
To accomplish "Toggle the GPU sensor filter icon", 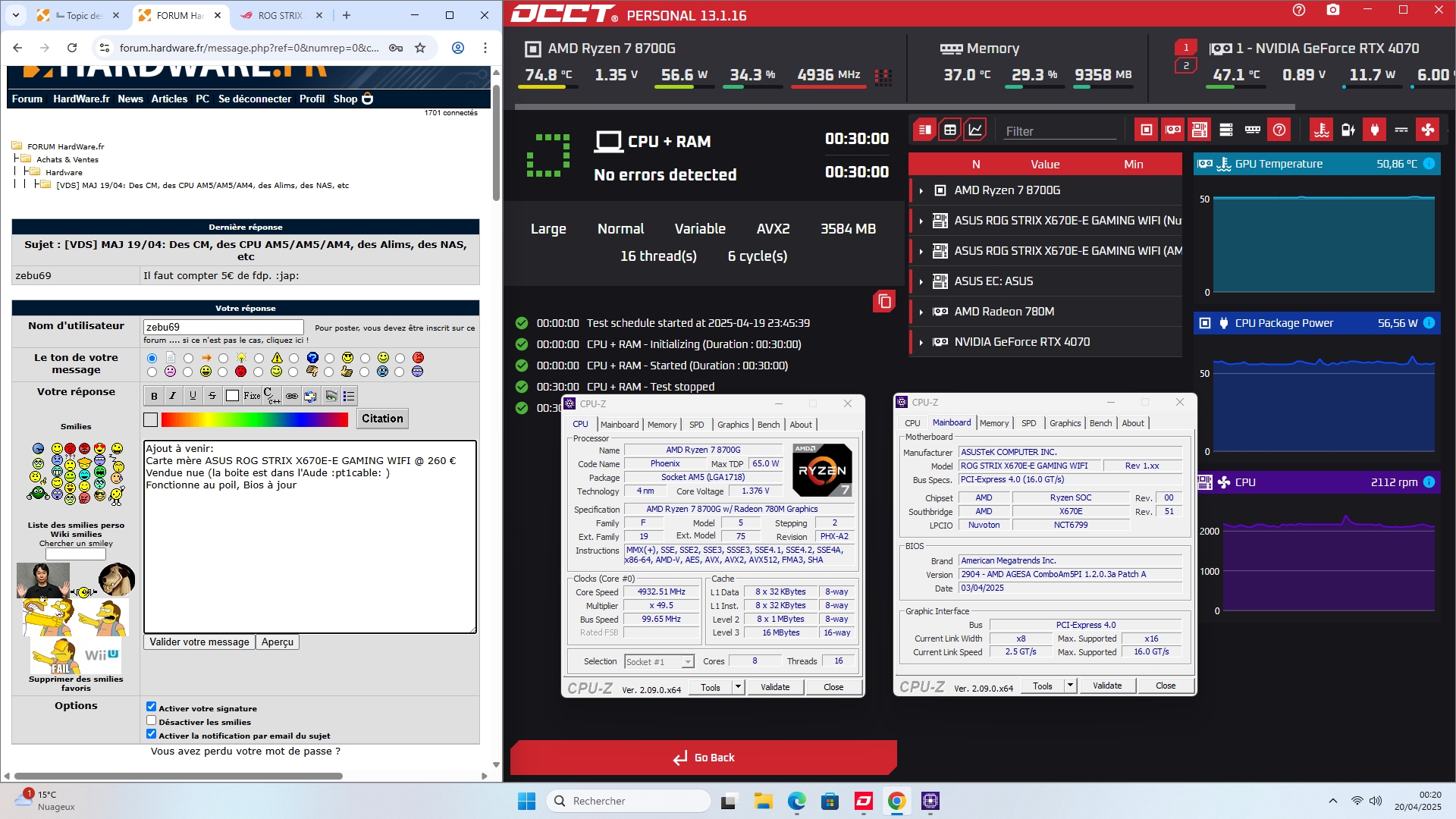I will click(1173, 130).
